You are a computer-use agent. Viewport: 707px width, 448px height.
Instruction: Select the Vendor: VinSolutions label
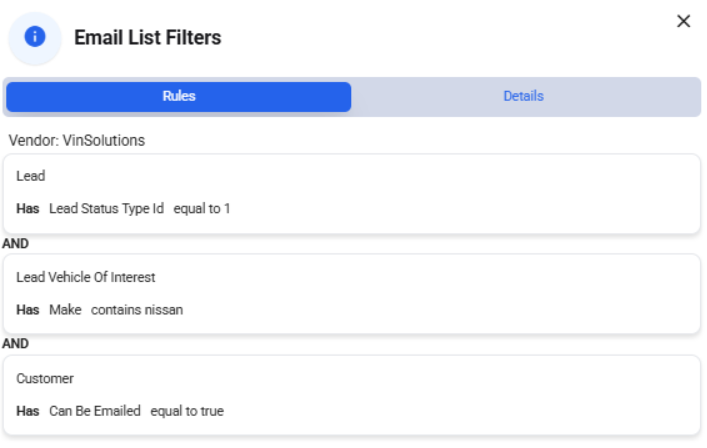[77, 141]
